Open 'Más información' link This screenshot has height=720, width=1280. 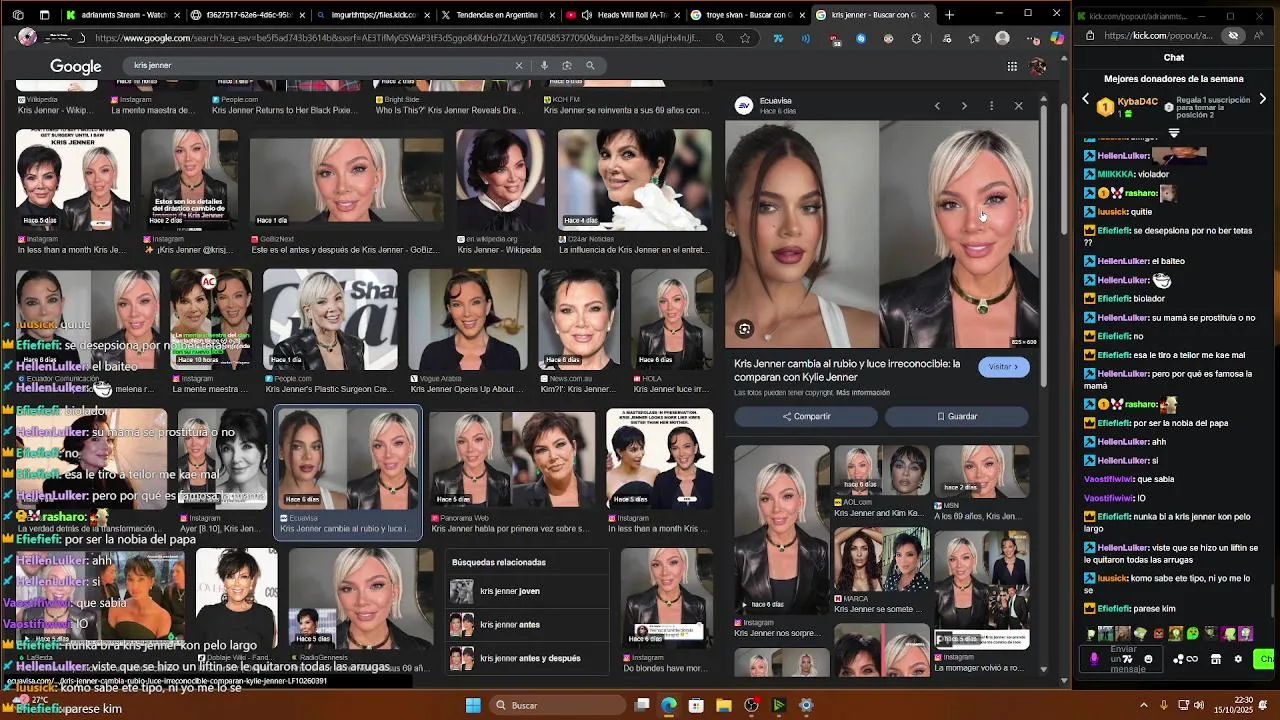(x=863, y=393)
